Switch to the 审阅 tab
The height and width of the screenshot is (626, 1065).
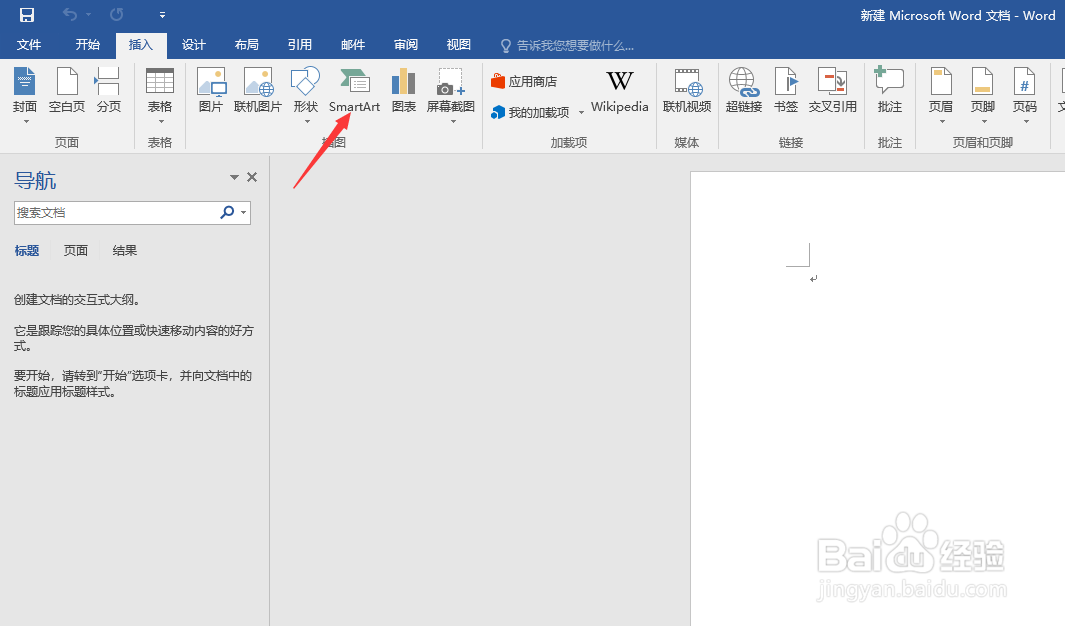point(405,45)
